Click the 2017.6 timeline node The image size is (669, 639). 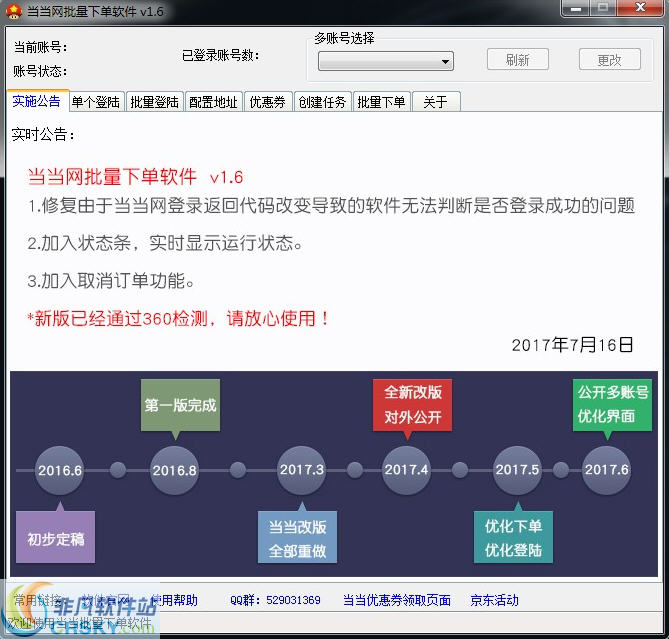tap(606, 470)
